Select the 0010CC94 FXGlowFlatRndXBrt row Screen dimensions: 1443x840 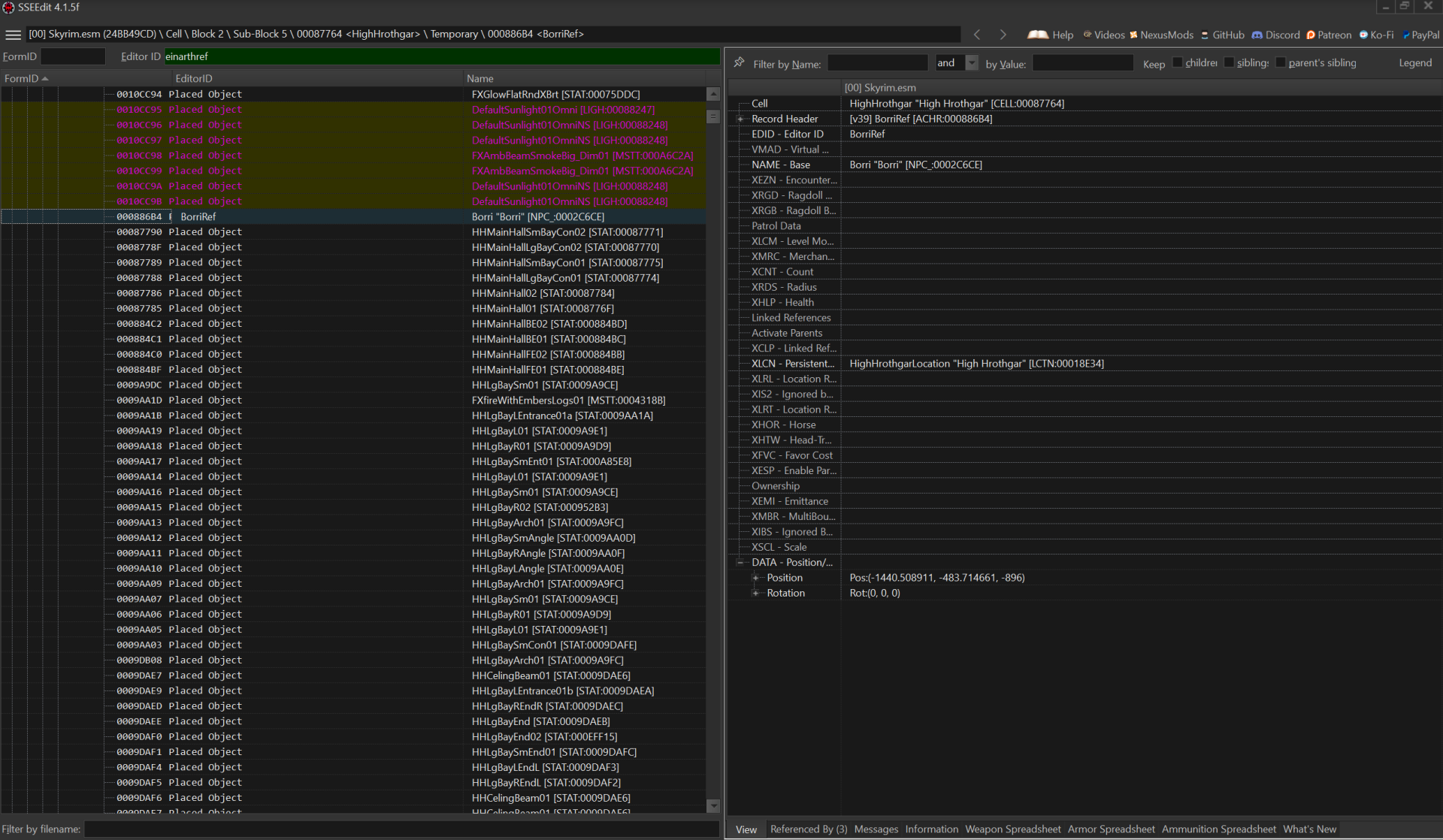coord(353,94)
